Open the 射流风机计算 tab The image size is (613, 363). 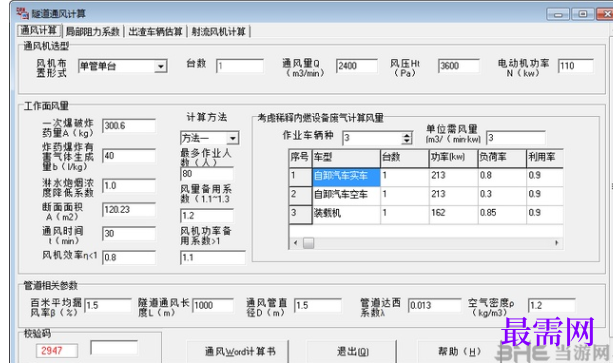coord(219,32)
